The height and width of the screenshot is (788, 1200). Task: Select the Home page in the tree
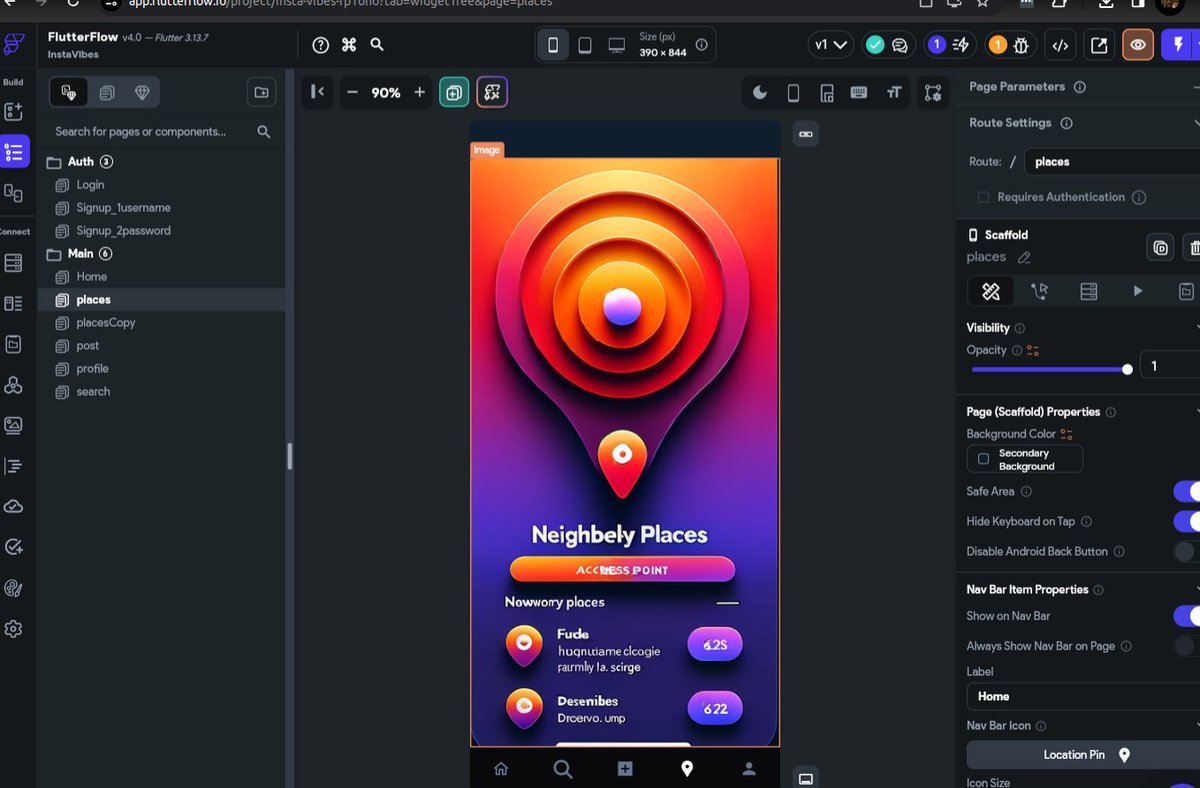90,276
